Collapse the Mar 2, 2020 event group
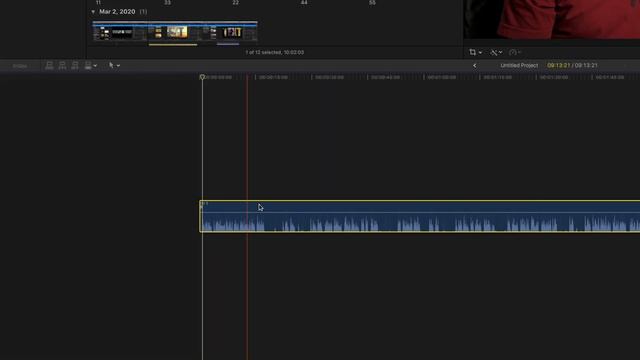This screenshot has width=640, height=360. pyautogui.click(x=93, y=12)
